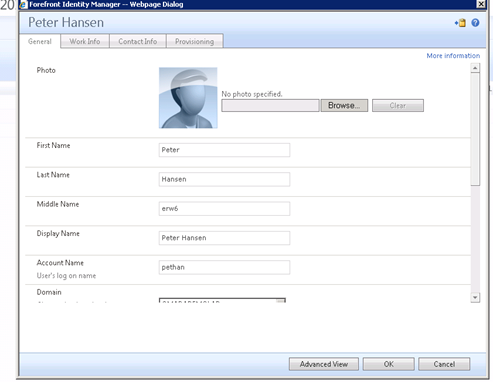The height and width of the screenshot is (382, 493).
Task: Click the Middle Name field containing erw6
Action: (224, 209)
